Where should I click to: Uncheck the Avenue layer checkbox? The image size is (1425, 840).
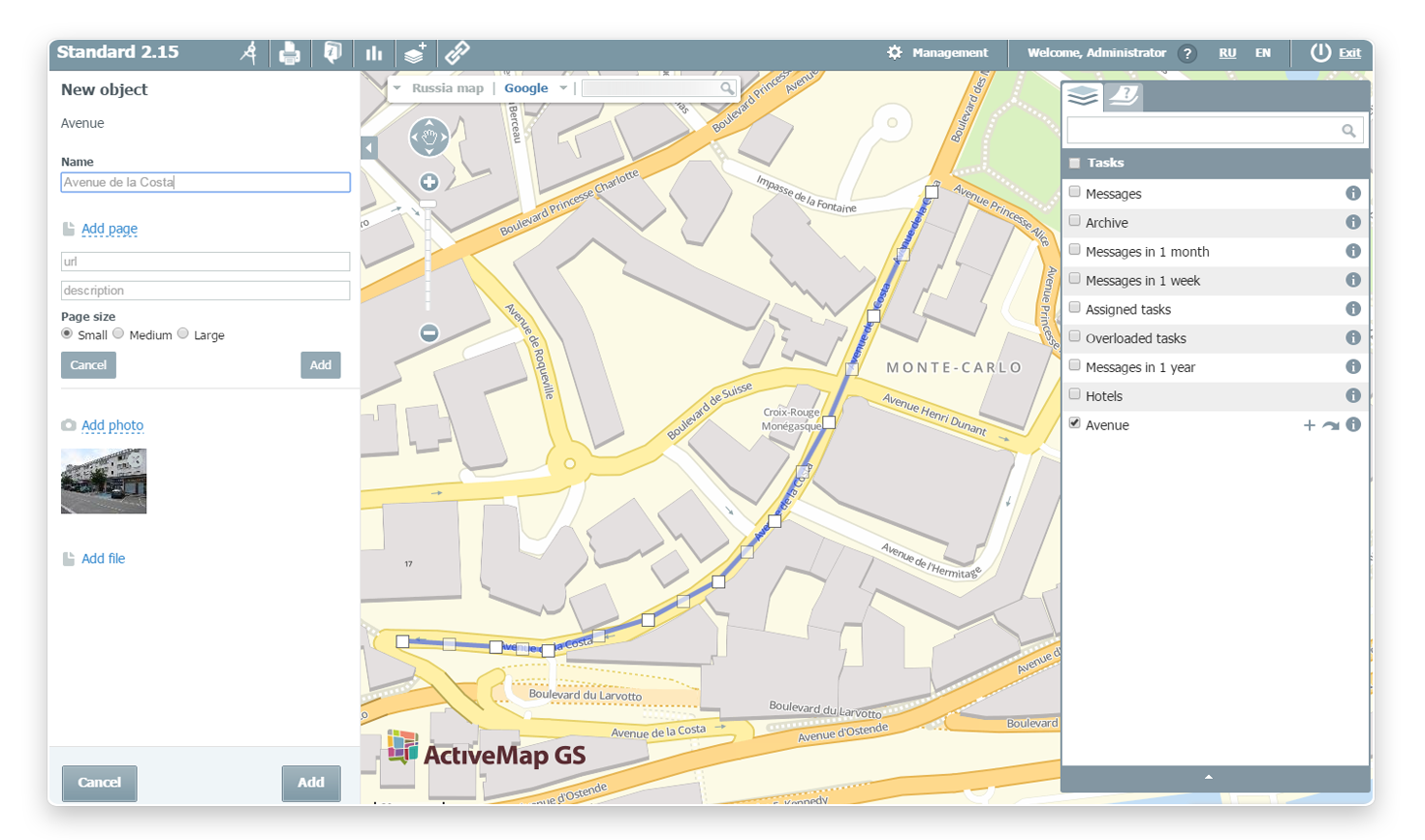coord(1074,423)
